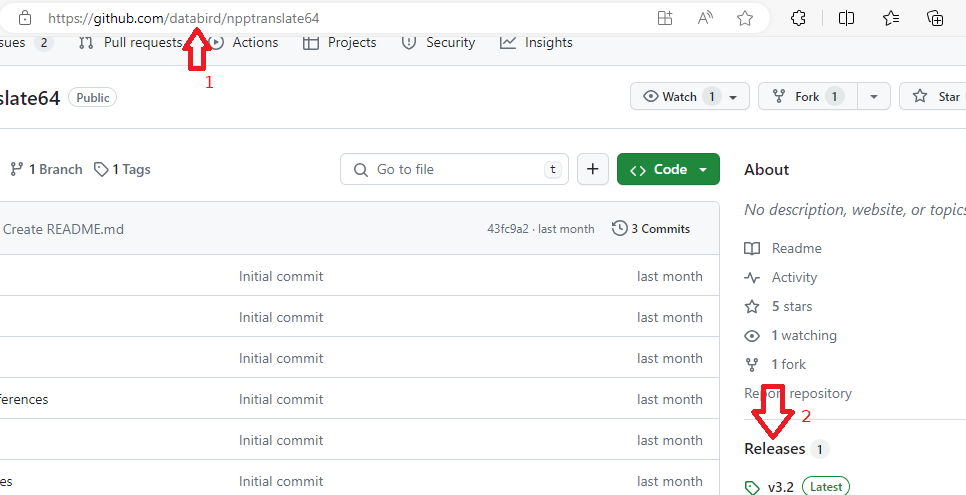Click the split screen icon
Image resolution: width=966 pixels, height=495 pixels.
click(x=846, y=18)
